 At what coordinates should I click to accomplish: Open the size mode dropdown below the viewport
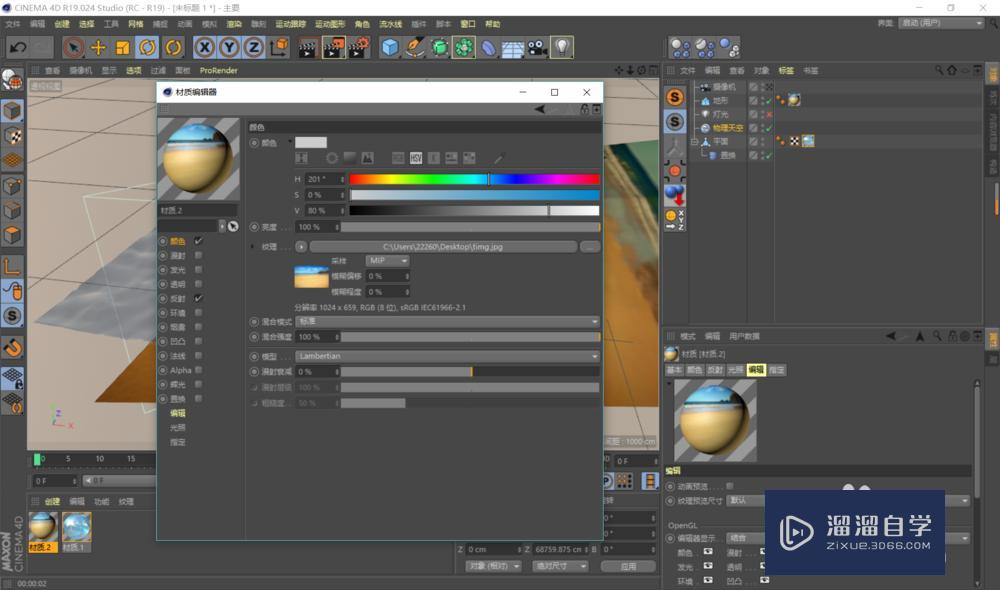pyautogui.click(x=560, y=566)
